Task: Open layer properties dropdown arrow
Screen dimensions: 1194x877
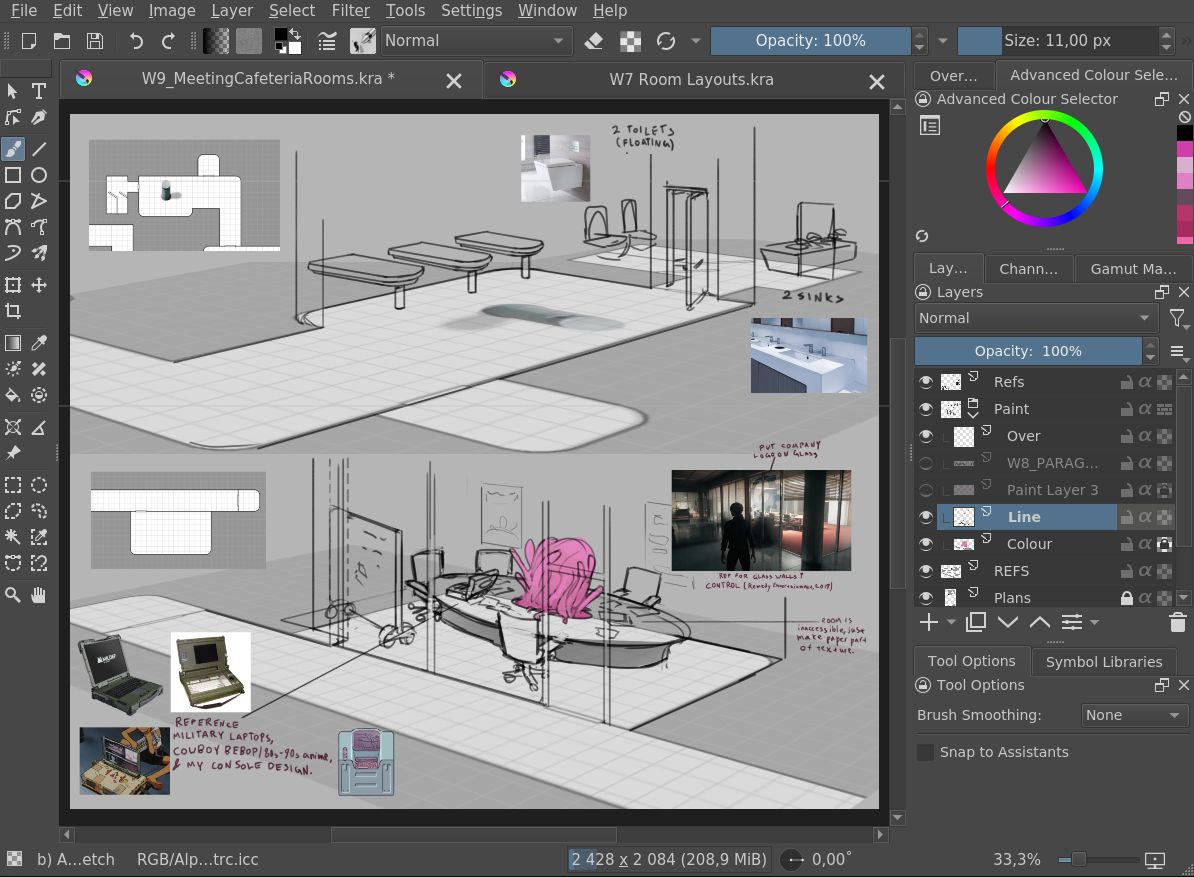Action: (x=1094, y=623)
